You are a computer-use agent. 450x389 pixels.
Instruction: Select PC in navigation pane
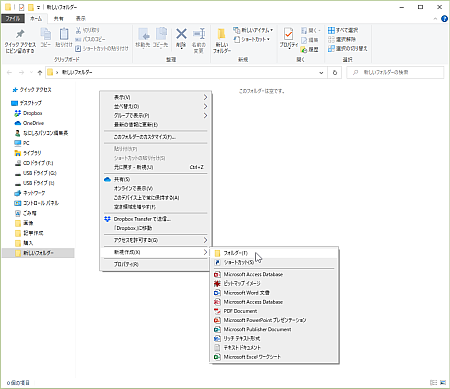coord(26,143)
